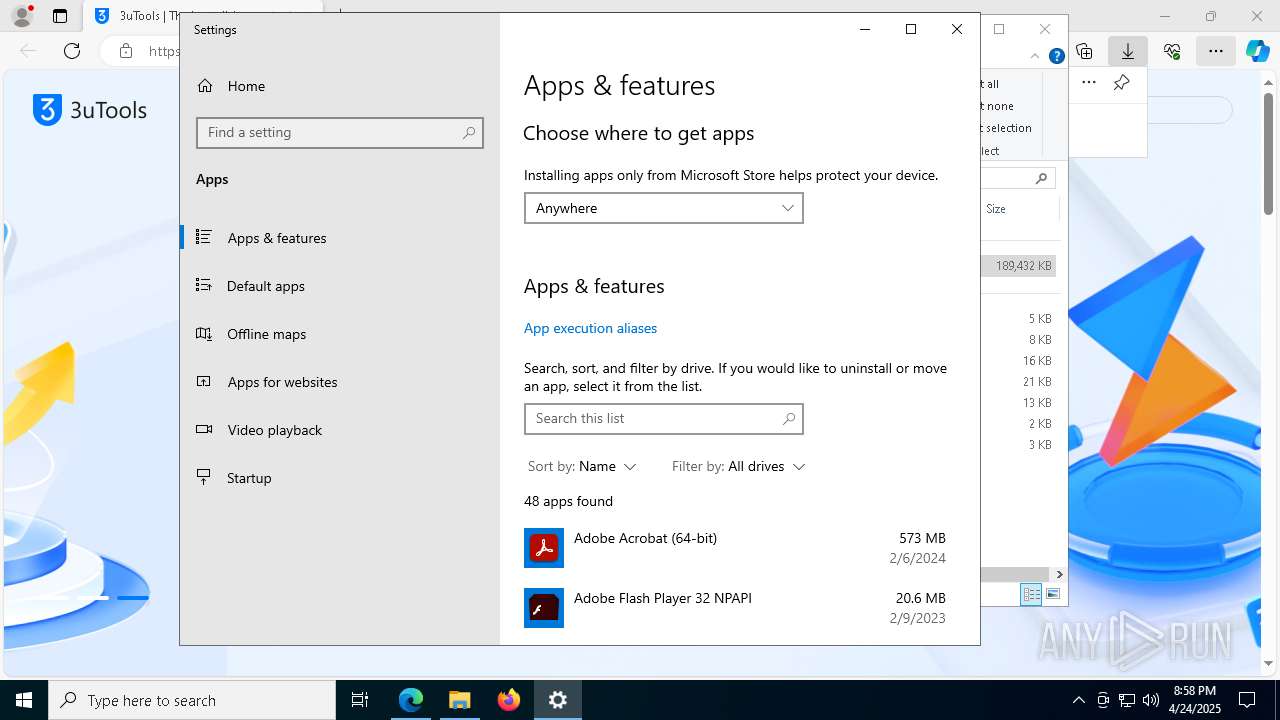Open network status in system tray

point(1126,700)
